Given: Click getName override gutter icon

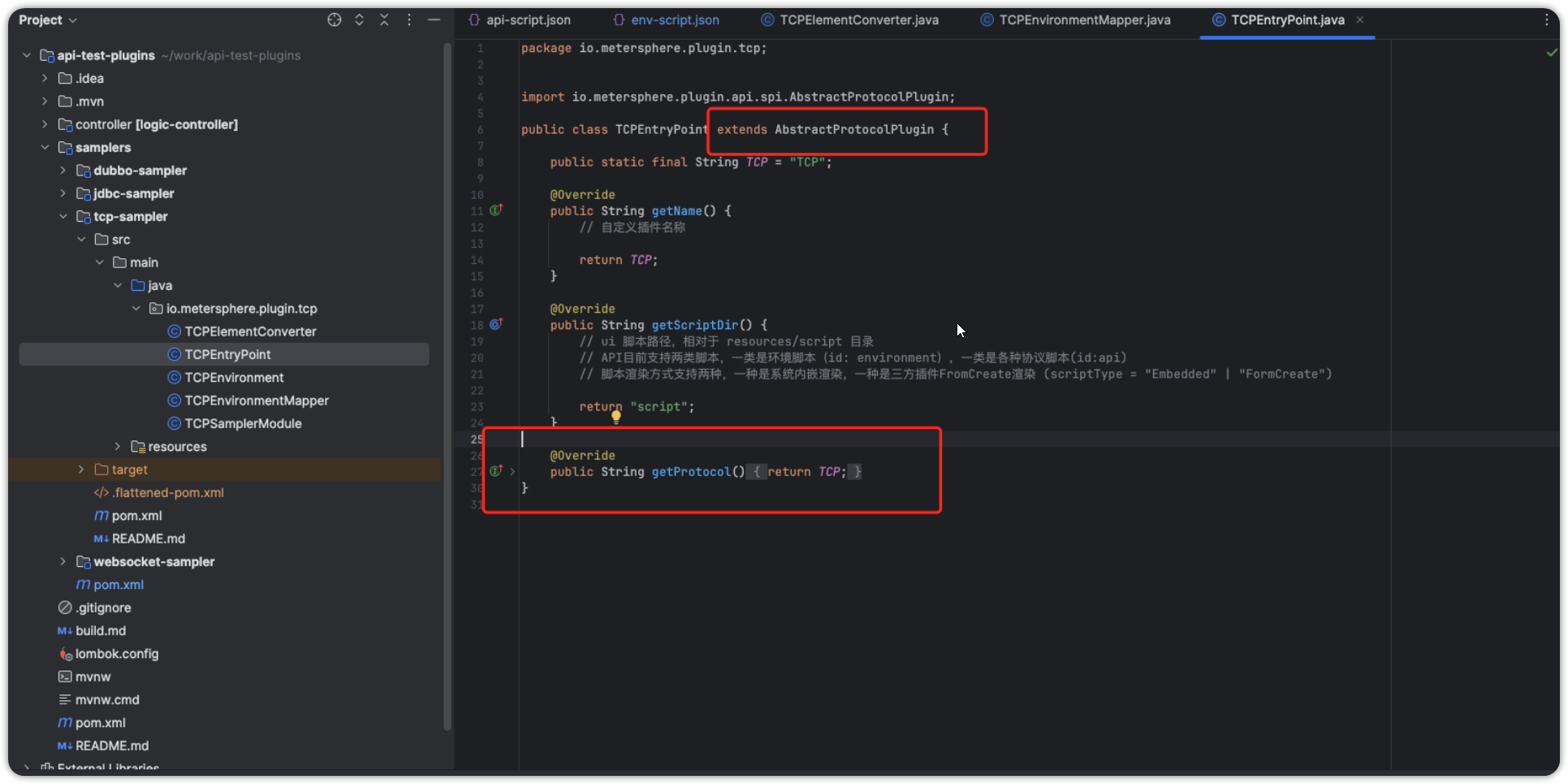Looking at the screenshot, I should 496,210.
